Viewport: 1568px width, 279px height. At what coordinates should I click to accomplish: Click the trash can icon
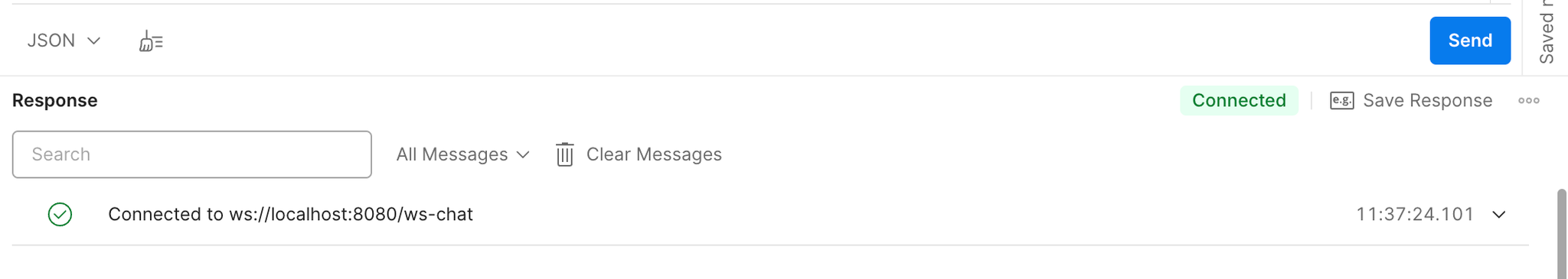(x=564, y=154)
